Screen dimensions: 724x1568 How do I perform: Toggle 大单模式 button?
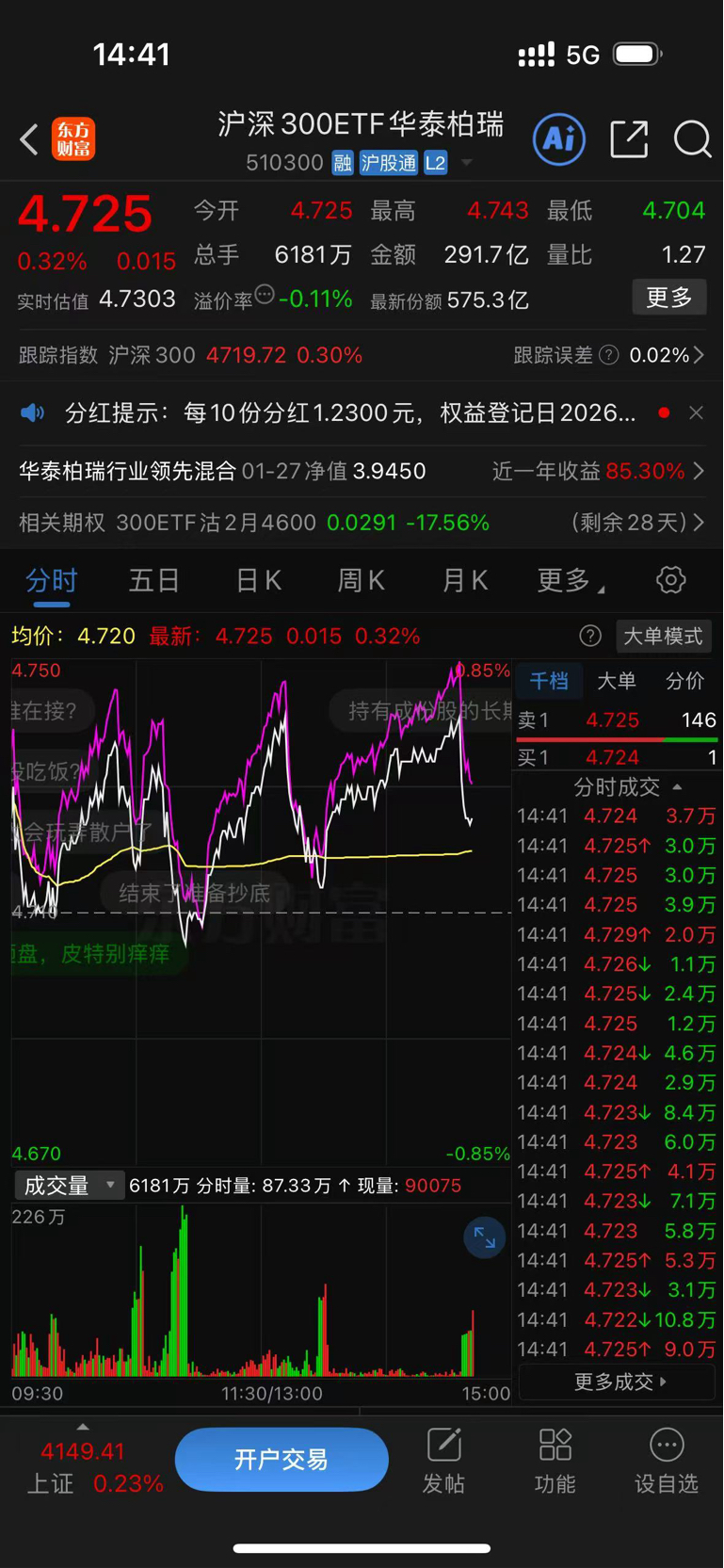coord(663,637)
